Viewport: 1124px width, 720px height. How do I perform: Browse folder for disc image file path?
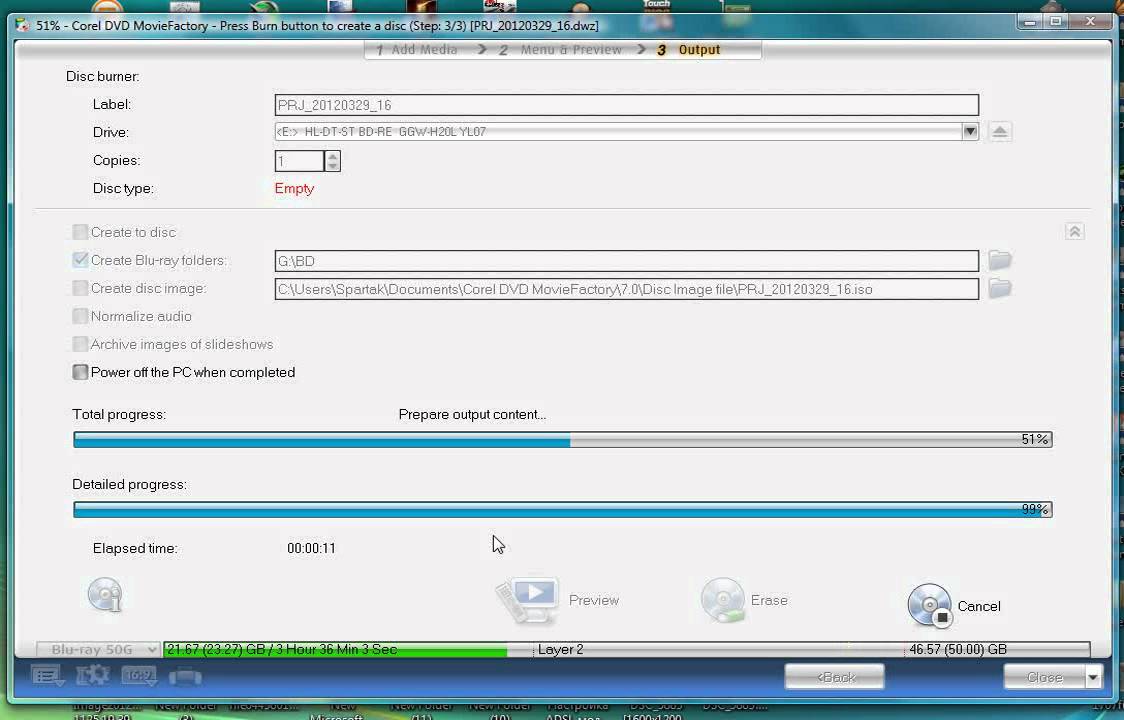tap(1000, 288)
